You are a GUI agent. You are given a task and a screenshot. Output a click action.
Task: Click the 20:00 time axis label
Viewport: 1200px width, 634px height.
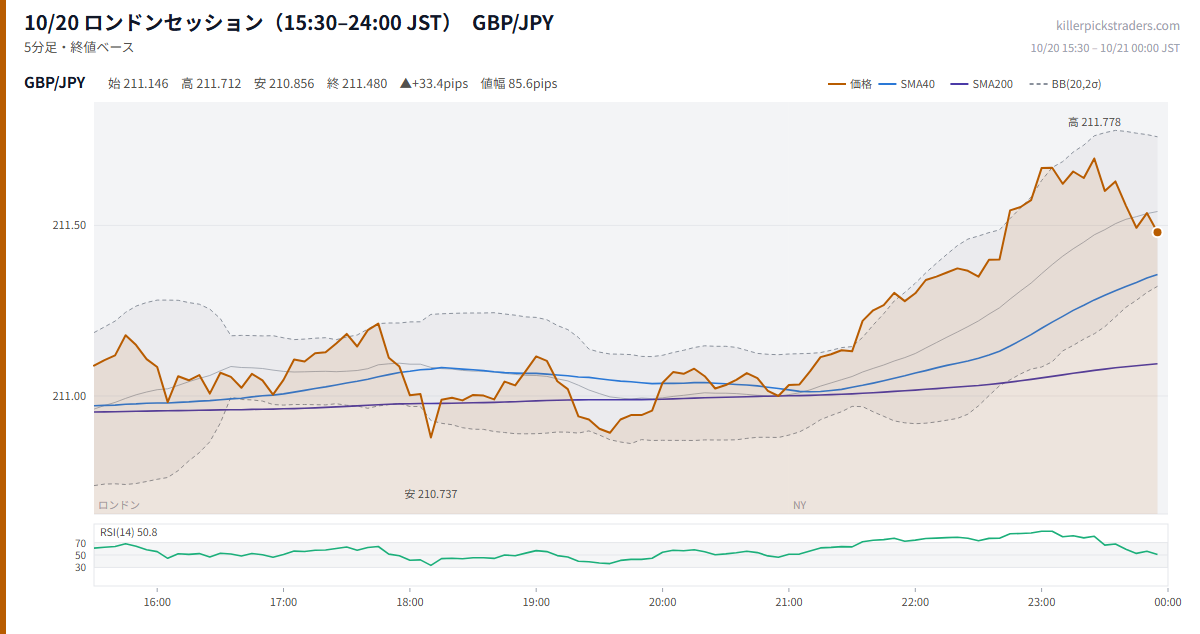[662, 602]
